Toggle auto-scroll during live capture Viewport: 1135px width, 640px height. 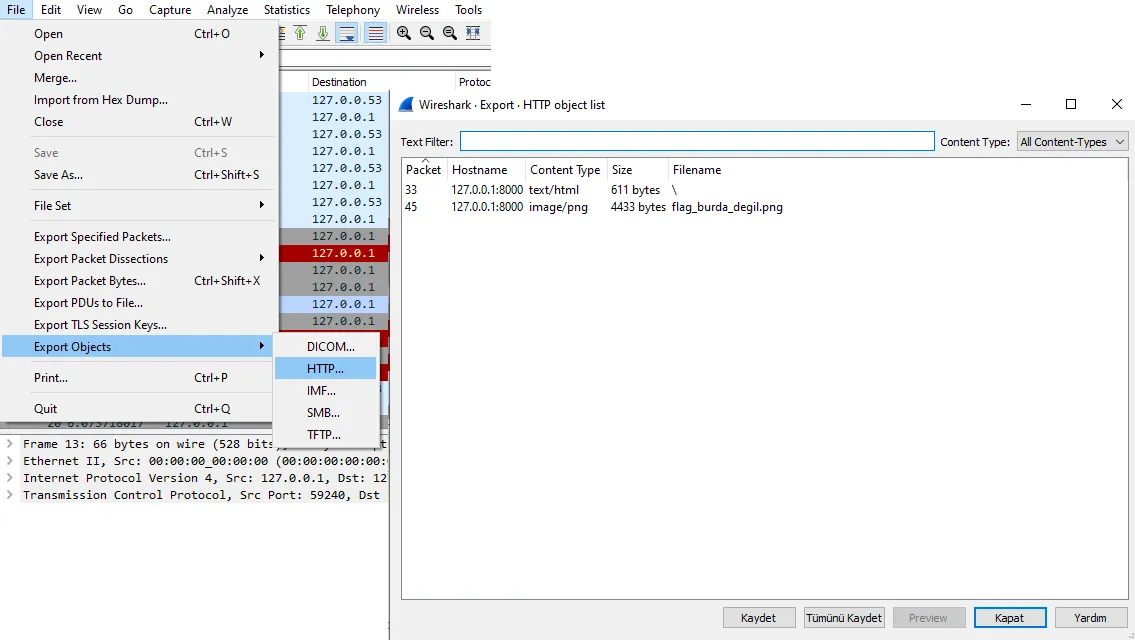tap(347, 33)
